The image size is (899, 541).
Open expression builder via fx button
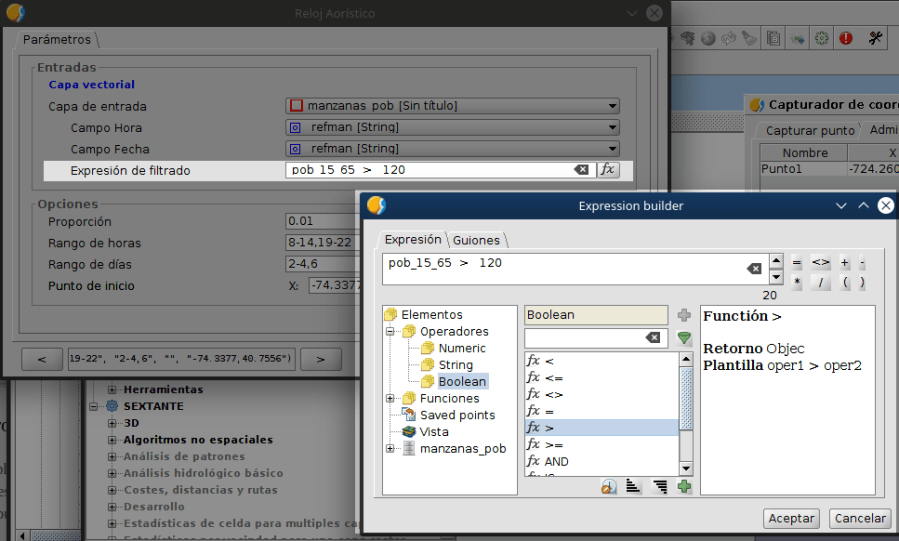[607, 170]
